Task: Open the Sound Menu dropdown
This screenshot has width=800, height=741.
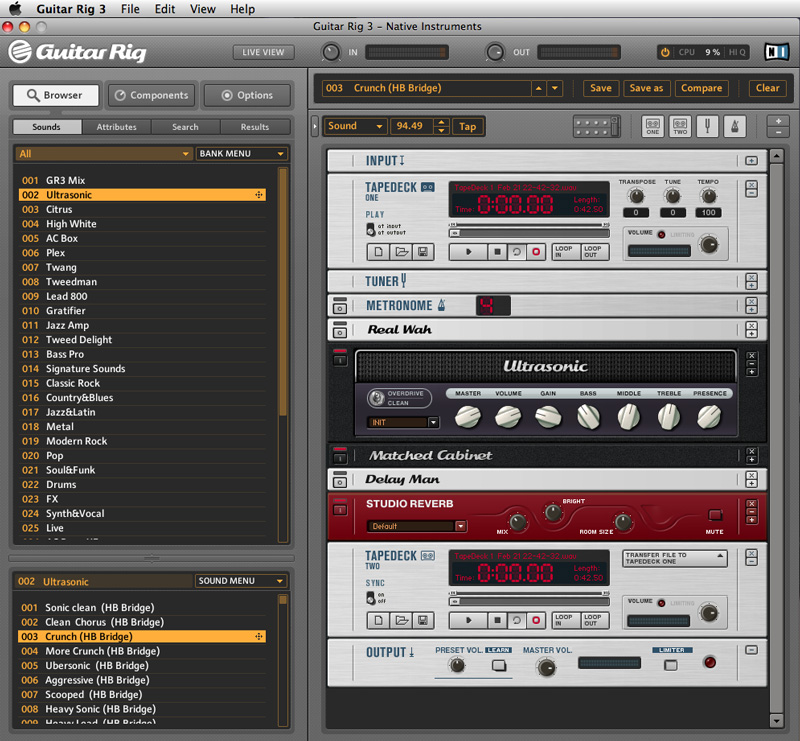Action: [241, 581]
